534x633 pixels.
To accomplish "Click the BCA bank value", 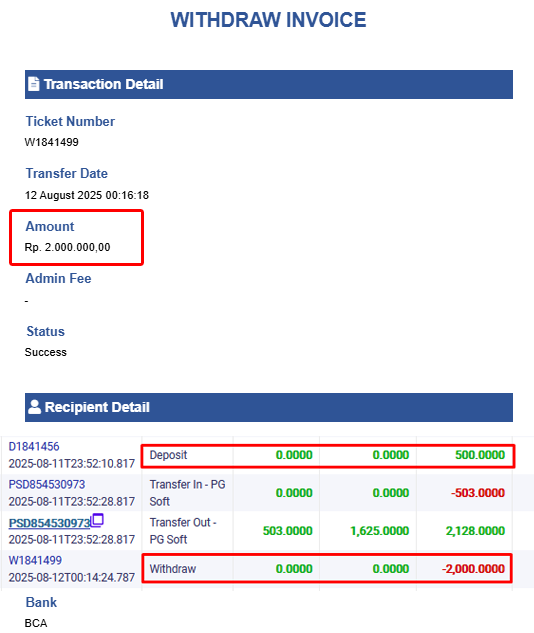I will click(x=36, y=623).
